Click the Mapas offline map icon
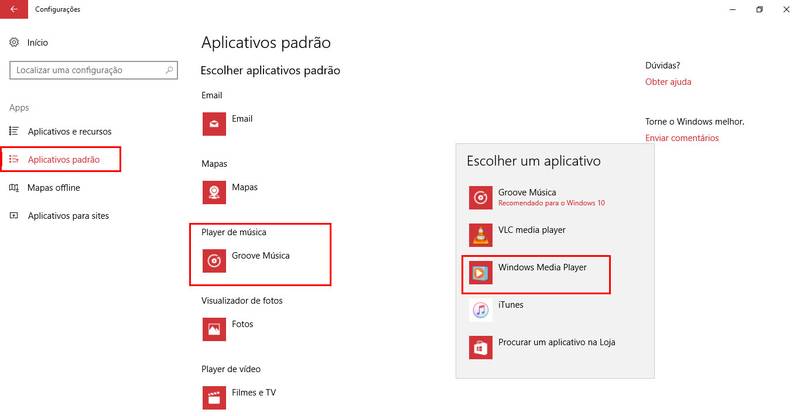 [14, 187]
